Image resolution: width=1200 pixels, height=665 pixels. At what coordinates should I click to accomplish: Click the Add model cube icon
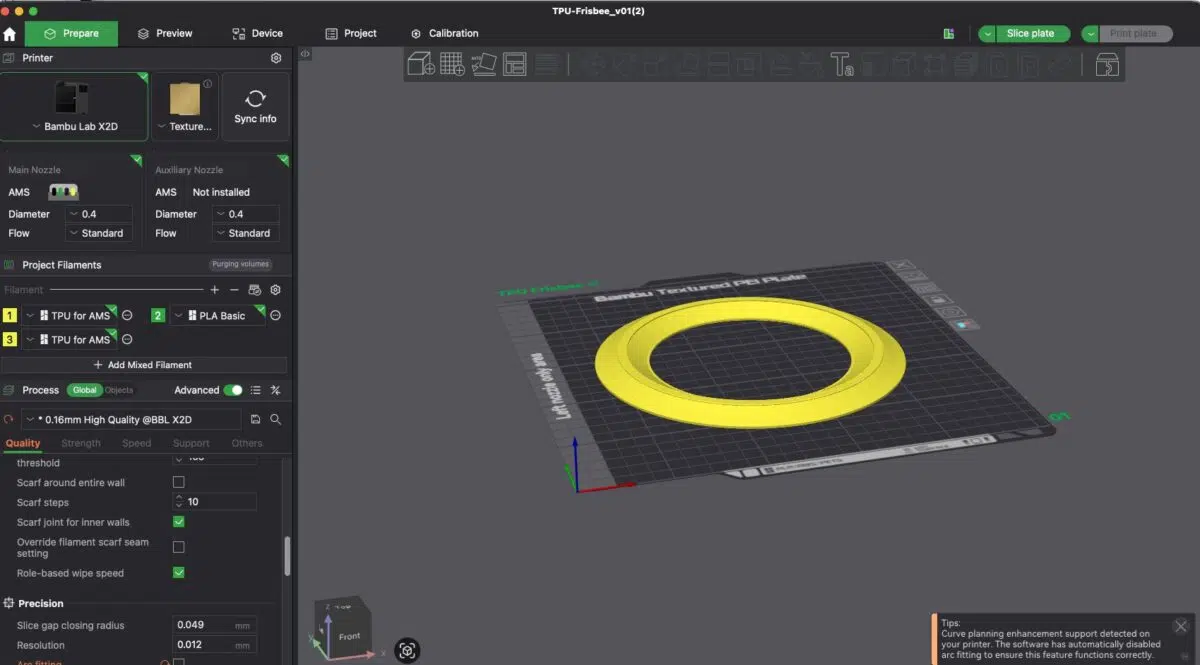point(421,65)
